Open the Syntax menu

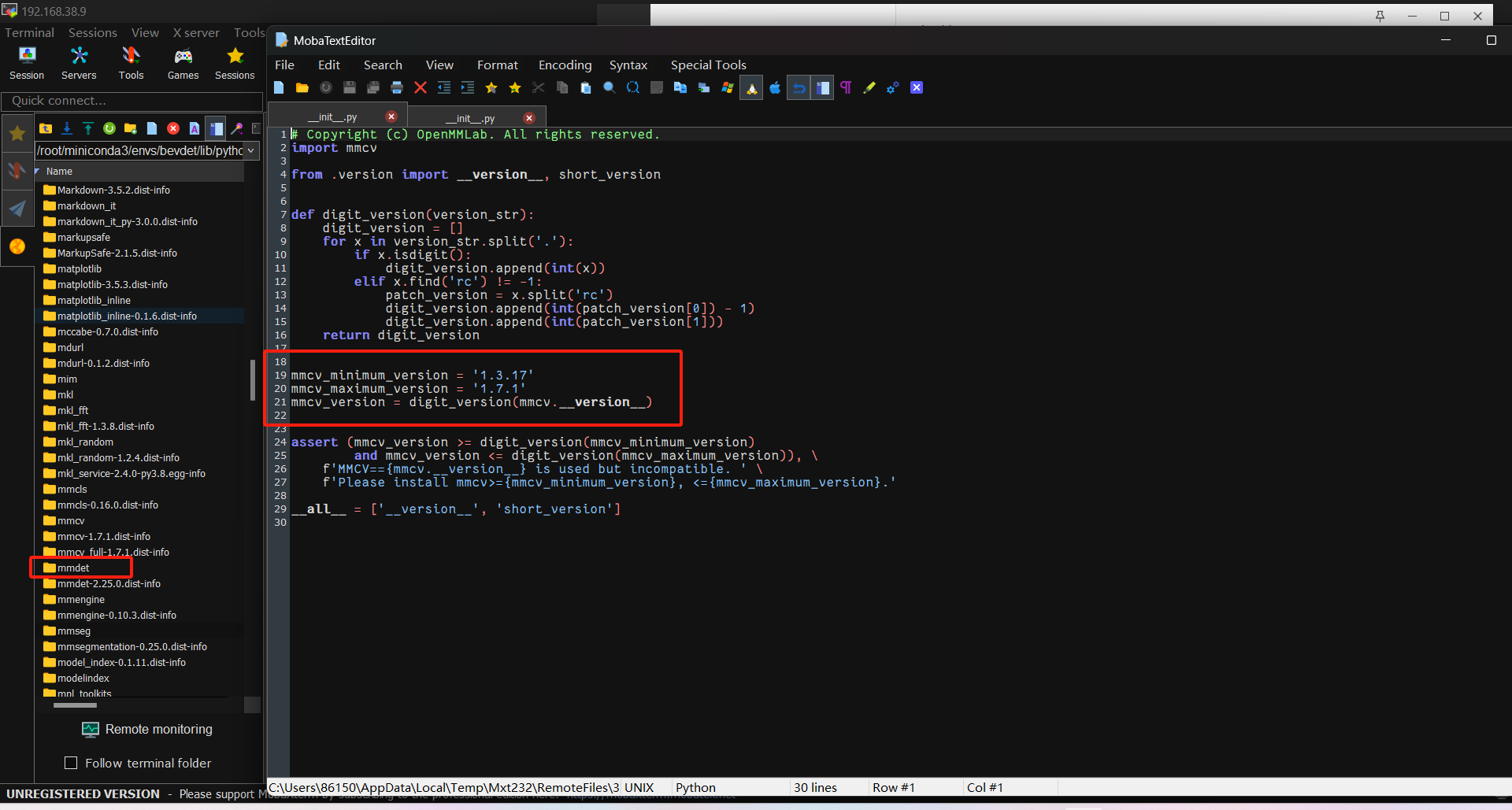628,65
